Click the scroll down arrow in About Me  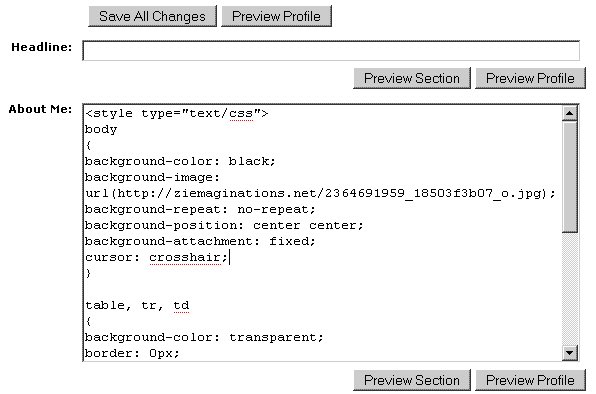[569, 353]
